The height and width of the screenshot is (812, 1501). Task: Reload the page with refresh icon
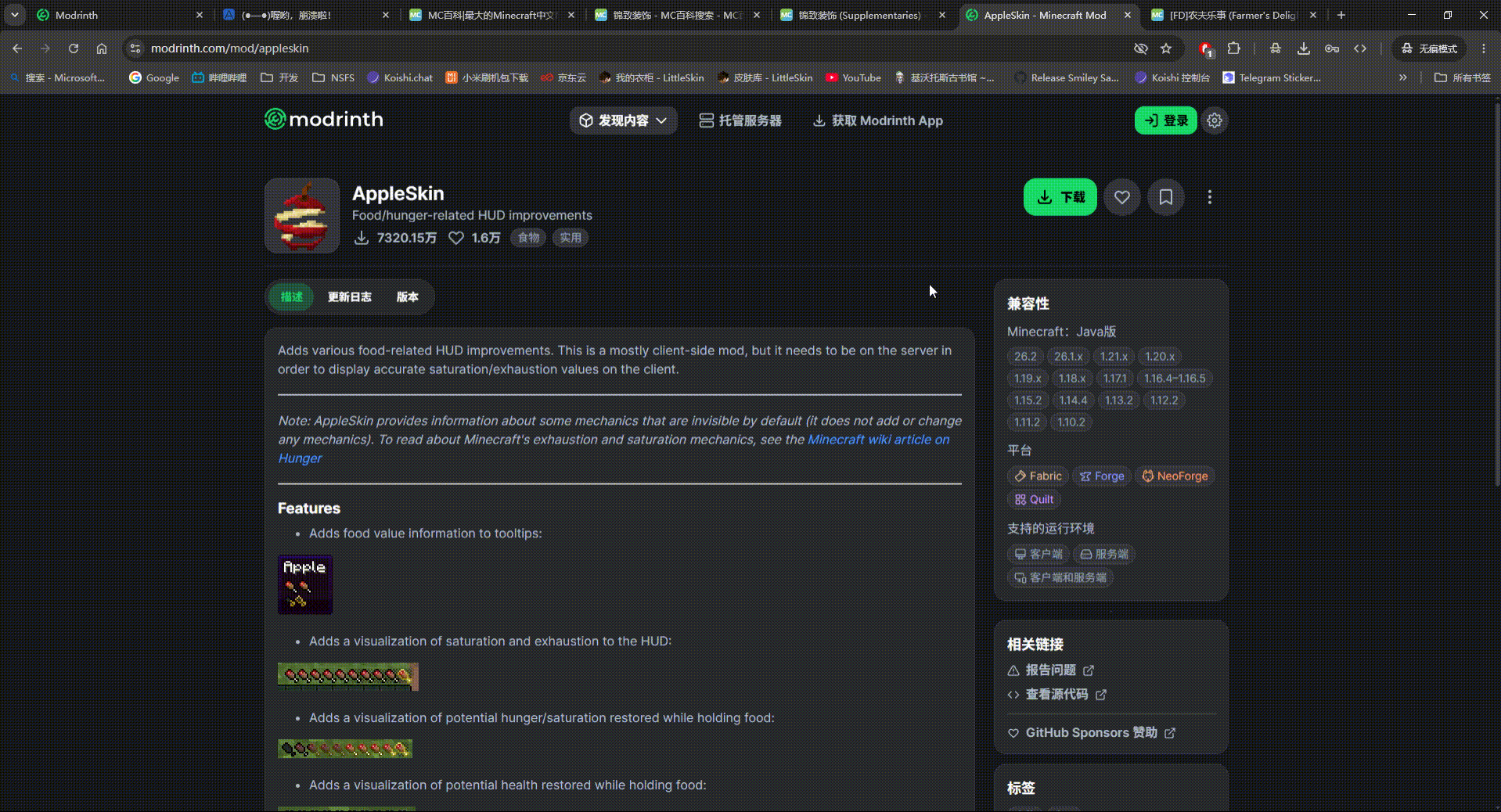(74, 49)
